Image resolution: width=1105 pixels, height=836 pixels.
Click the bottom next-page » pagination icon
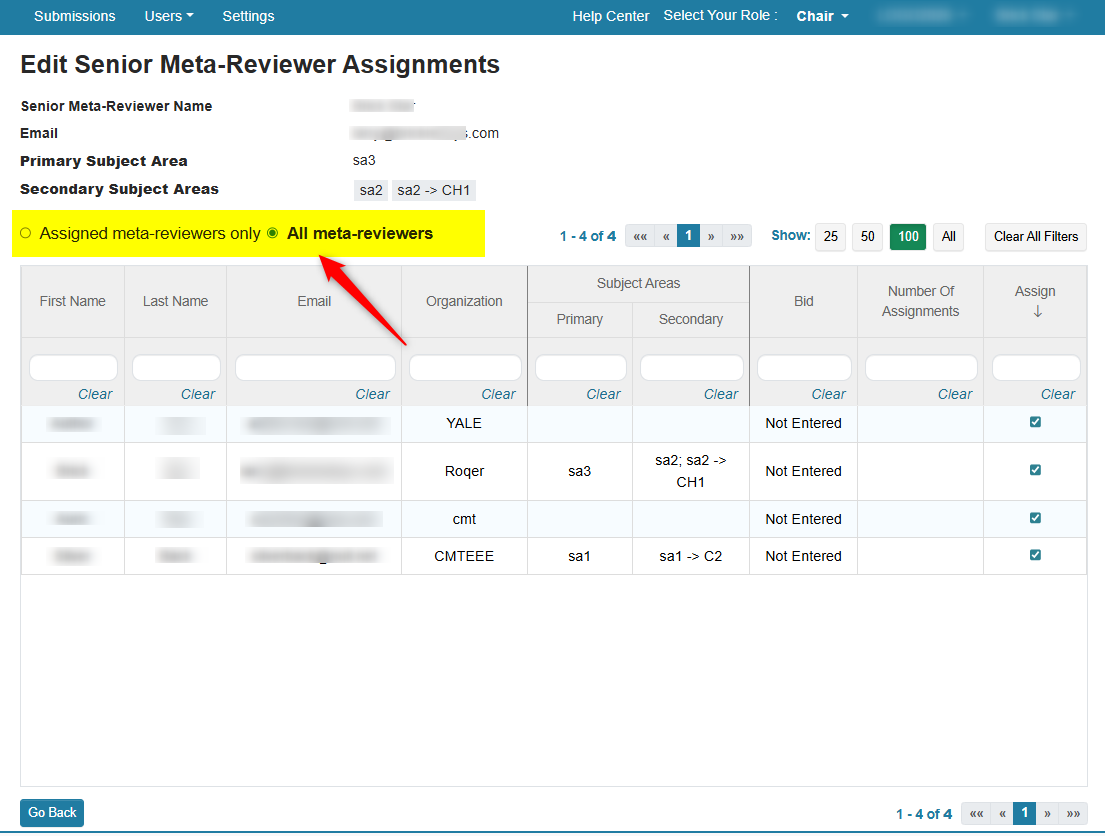[1047, 814]
